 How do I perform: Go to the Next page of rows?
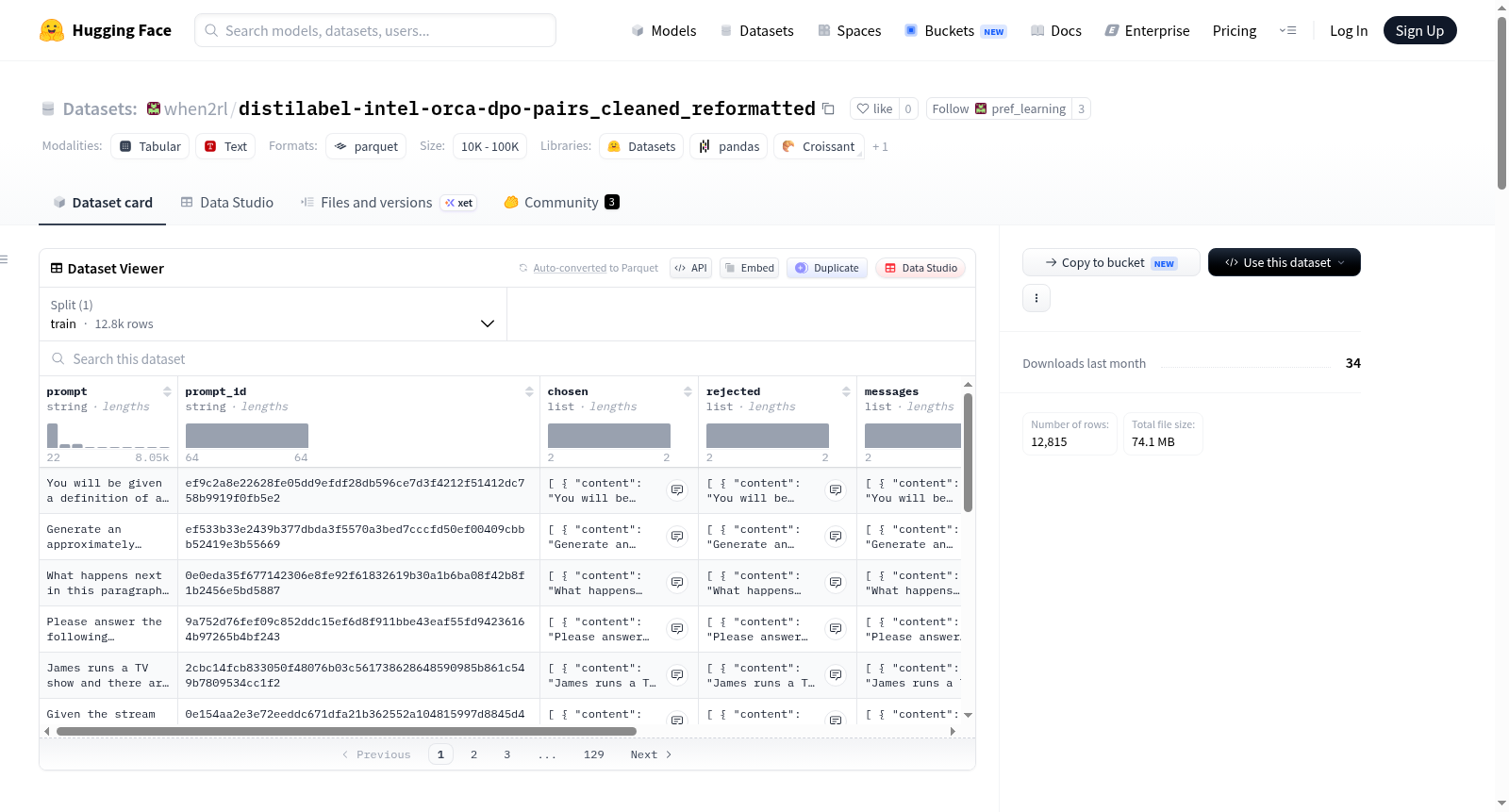(651, 754)
